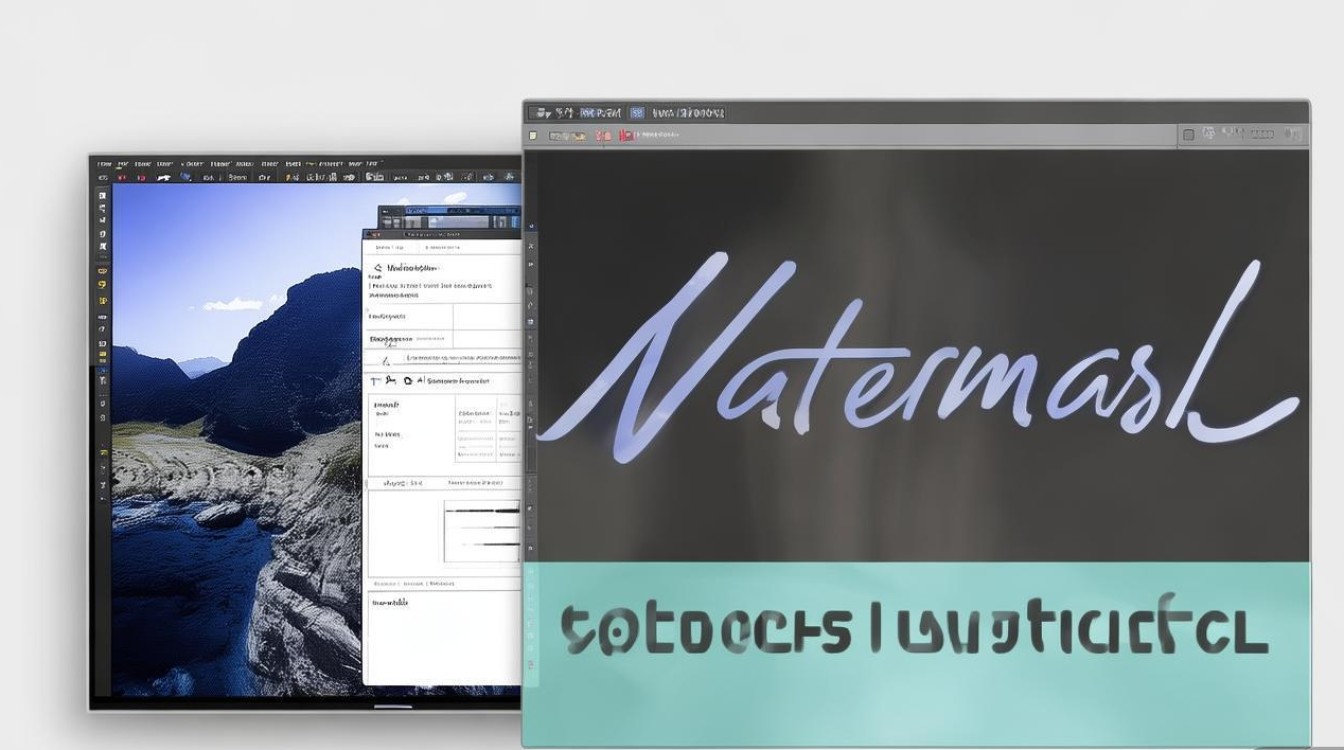This screenshot has width=1344, height=750.
Task: Click the red icon in the watermark window's second toolbar row
Action: click(x=626, y=135)
